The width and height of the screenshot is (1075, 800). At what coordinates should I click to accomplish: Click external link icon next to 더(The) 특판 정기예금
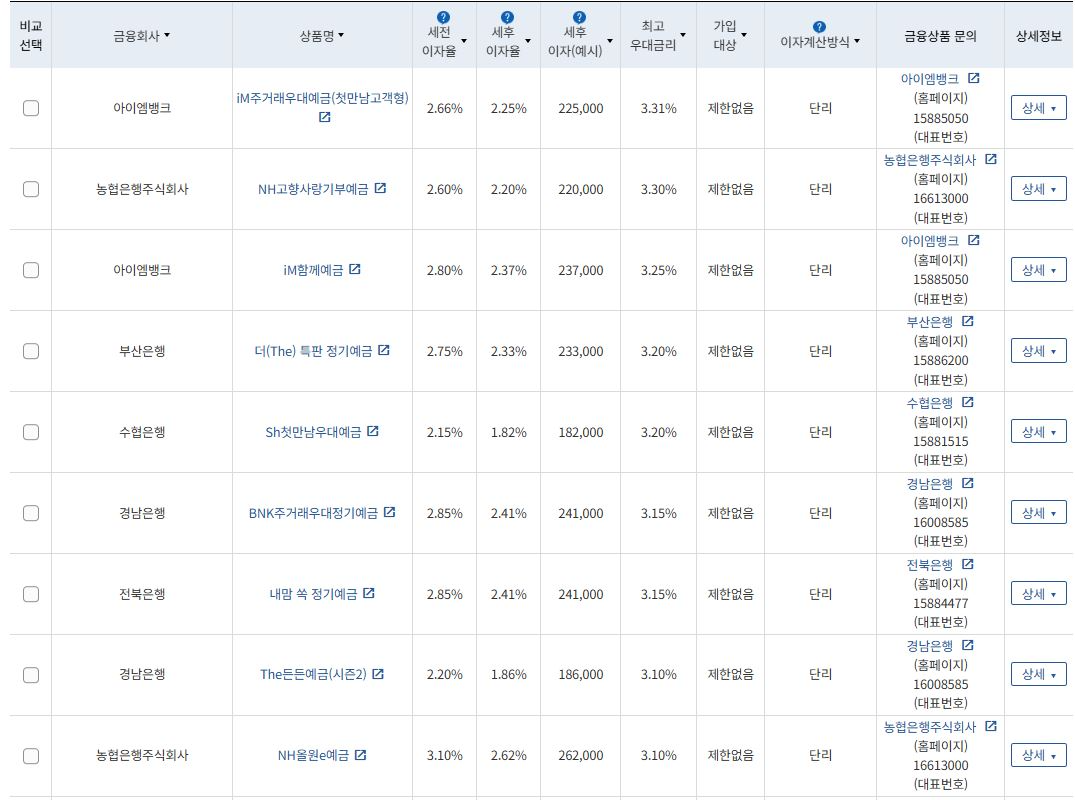tap(385, 351)
